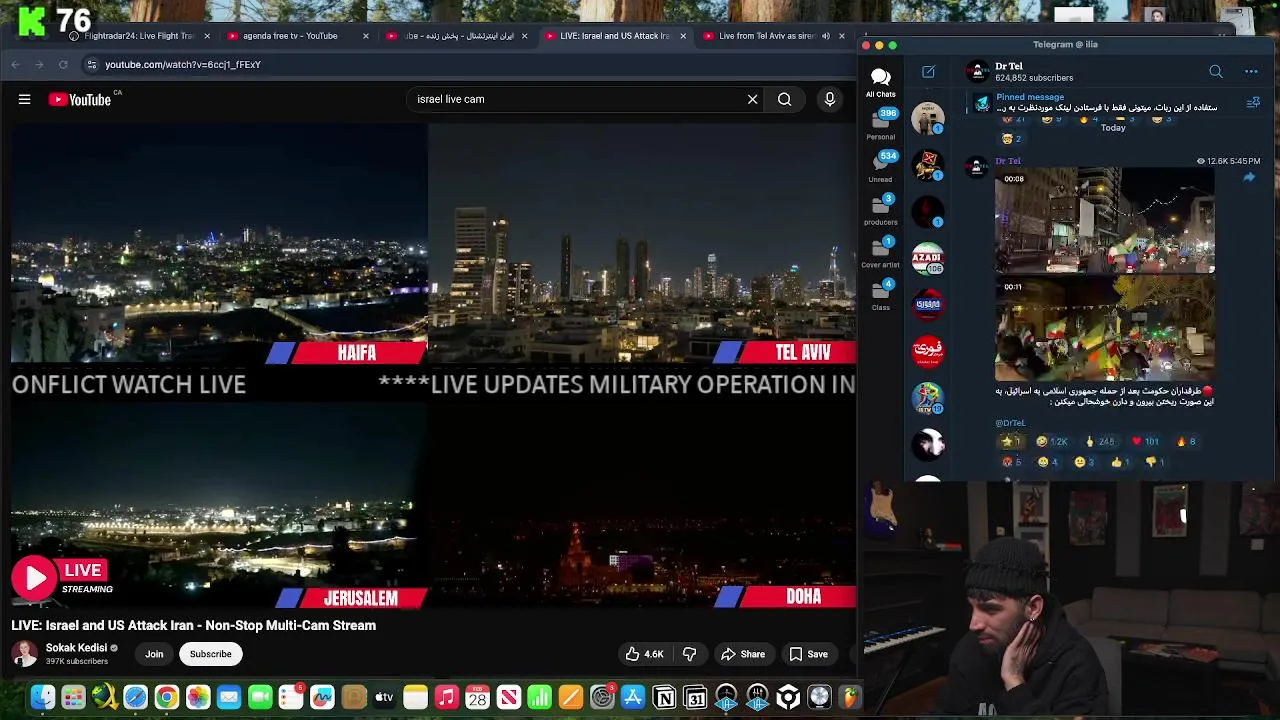The height and width of the screenshot is (720, 1280).
Task: Close the agenda free tv tab
Action: tap(365, 36)
